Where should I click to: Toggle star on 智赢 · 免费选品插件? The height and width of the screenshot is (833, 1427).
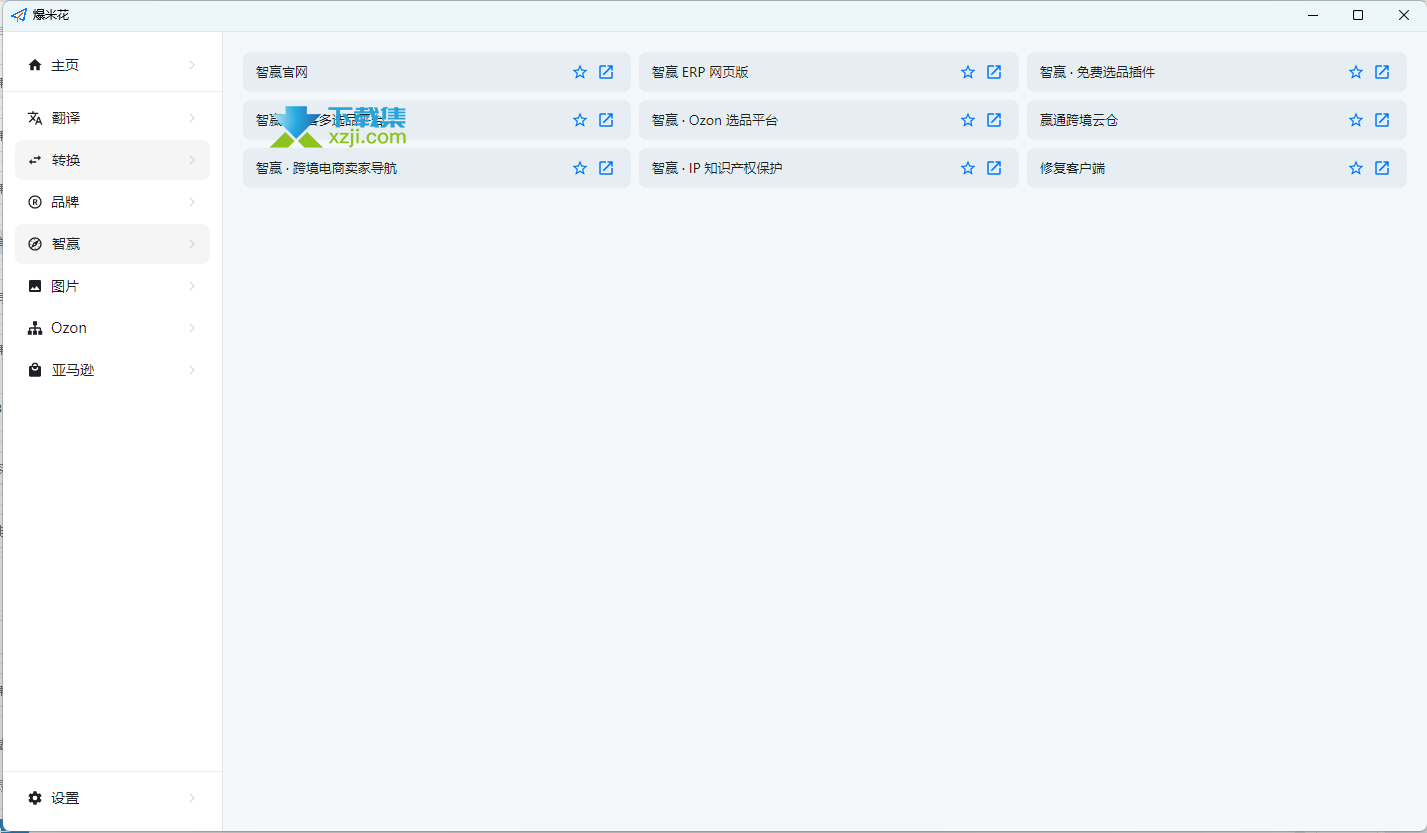point(1356,72)
